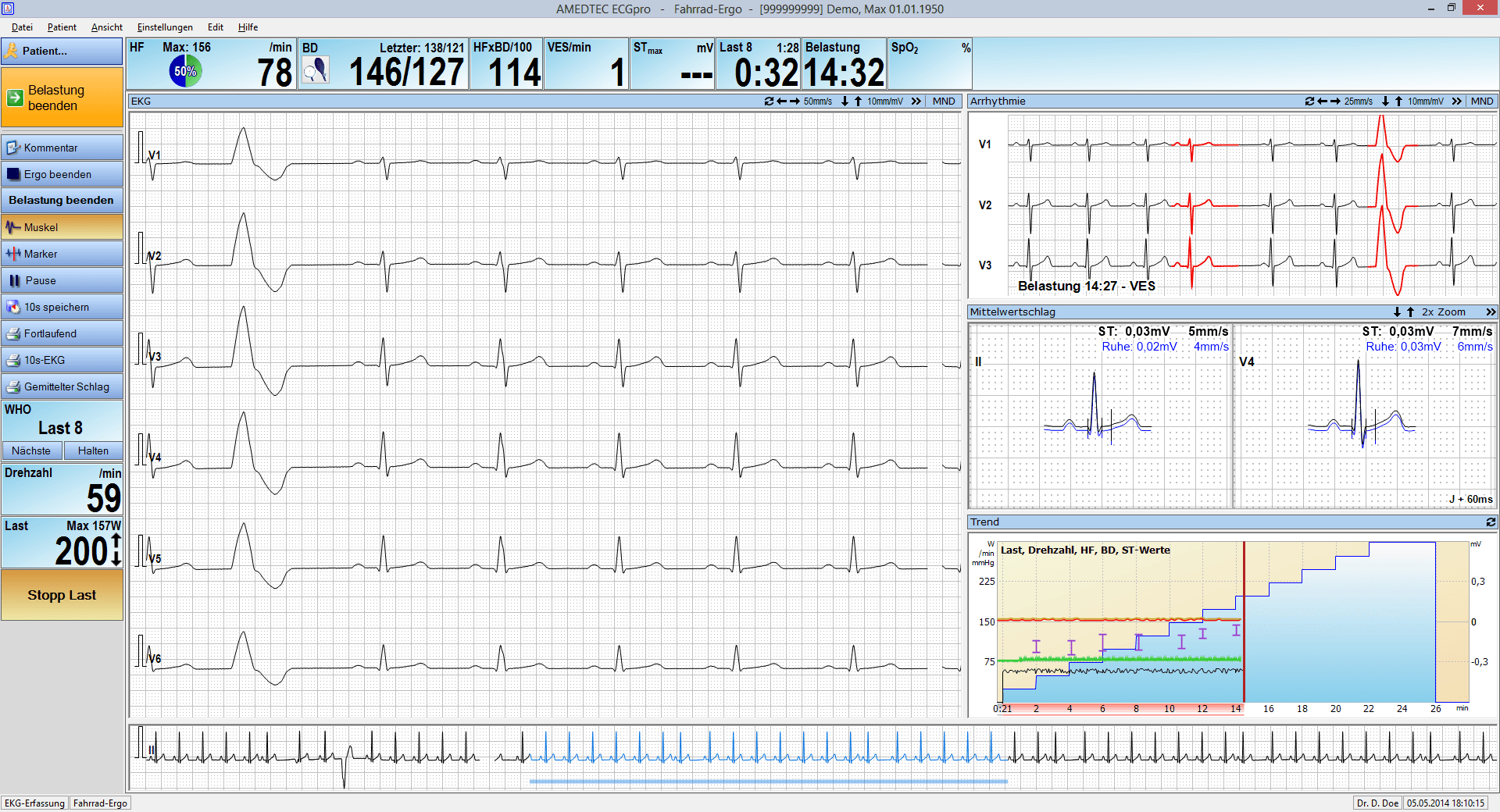Open the Kommentar dialog

click(x=62, y=148)
